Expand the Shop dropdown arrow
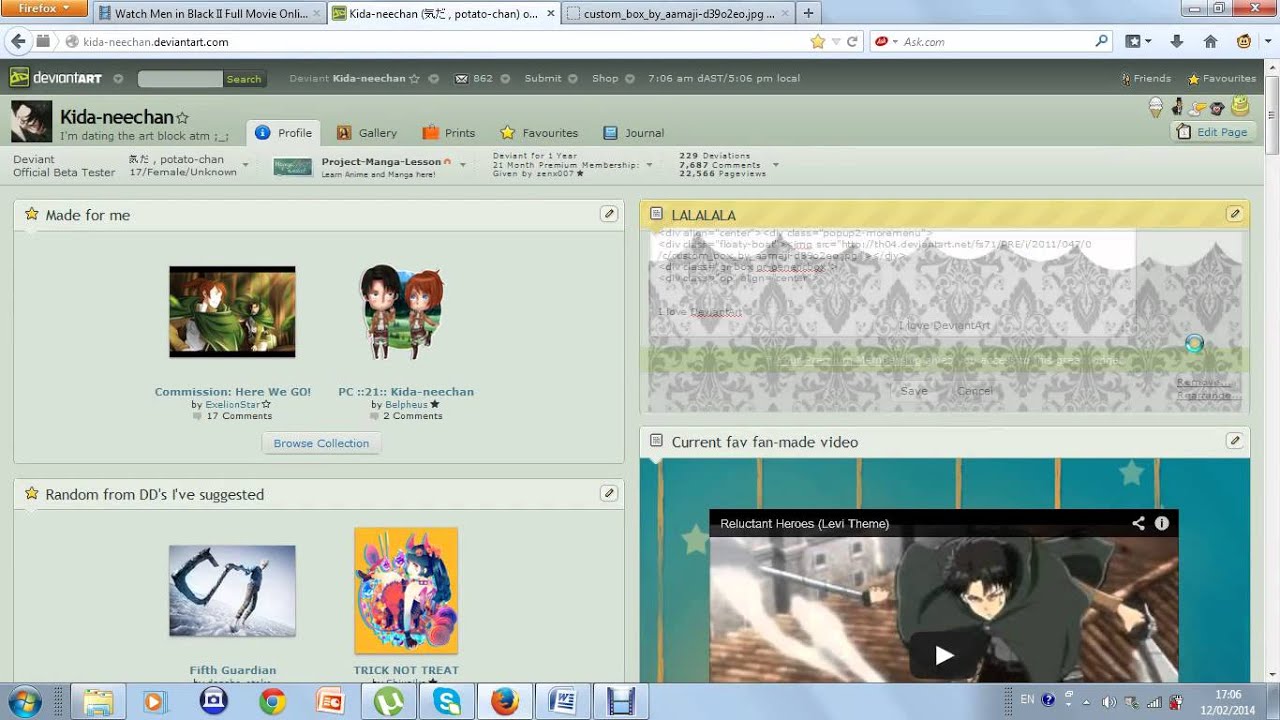 [x=632, y=78]
